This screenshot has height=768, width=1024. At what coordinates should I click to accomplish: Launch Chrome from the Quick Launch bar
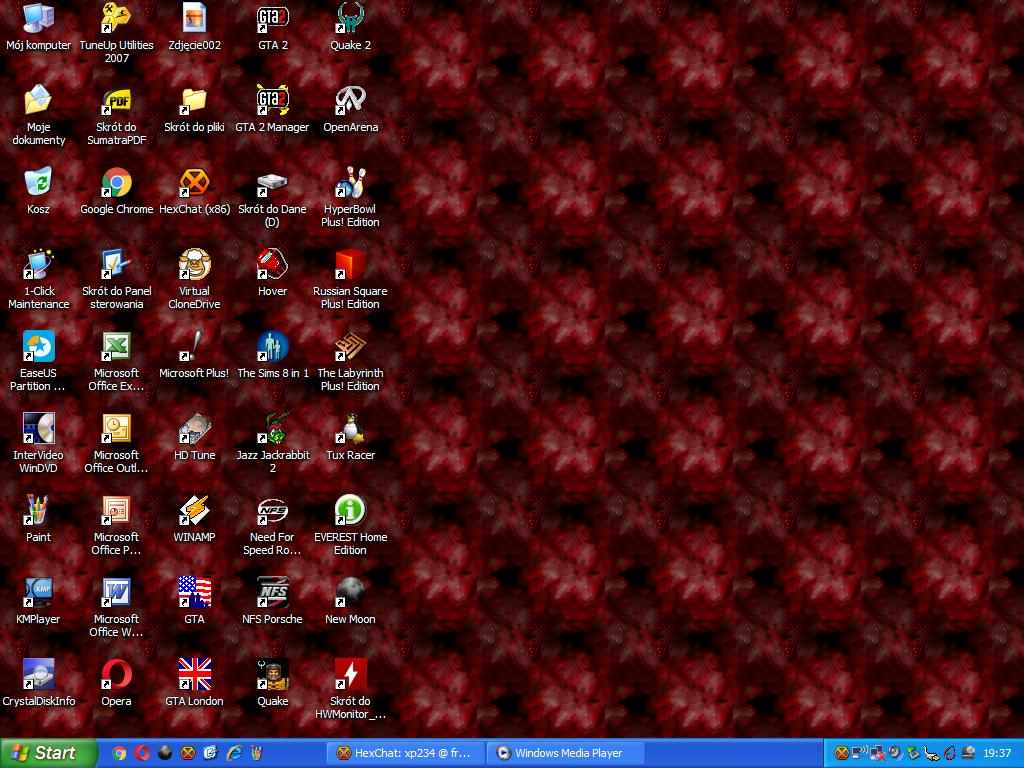(119, 753)
